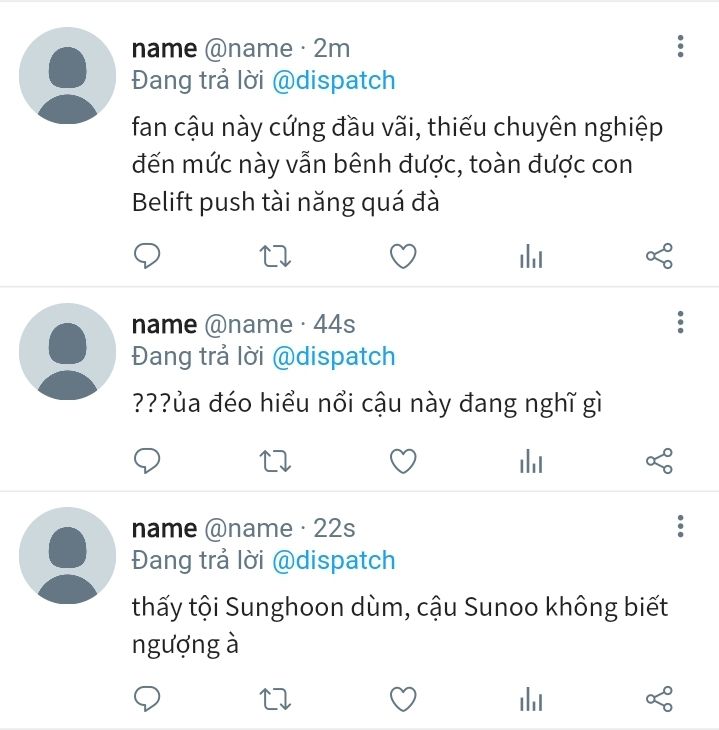This screenshot has height=730, width=719.
Task: Share the tweet posted 2m ago
Action: pyautogui.click(x=659, y=256)
